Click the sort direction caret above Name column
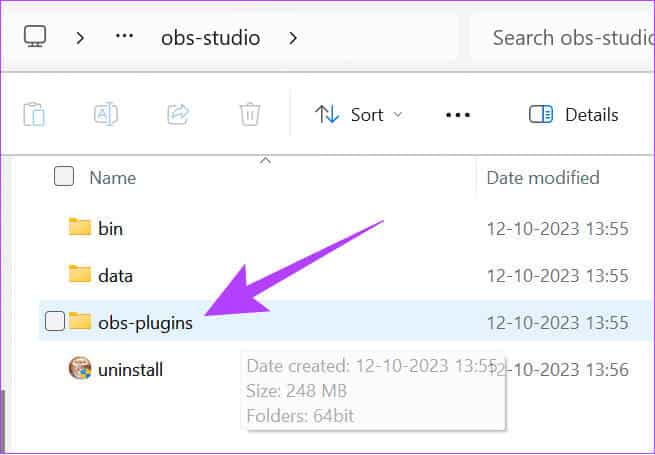 [265, 160]
